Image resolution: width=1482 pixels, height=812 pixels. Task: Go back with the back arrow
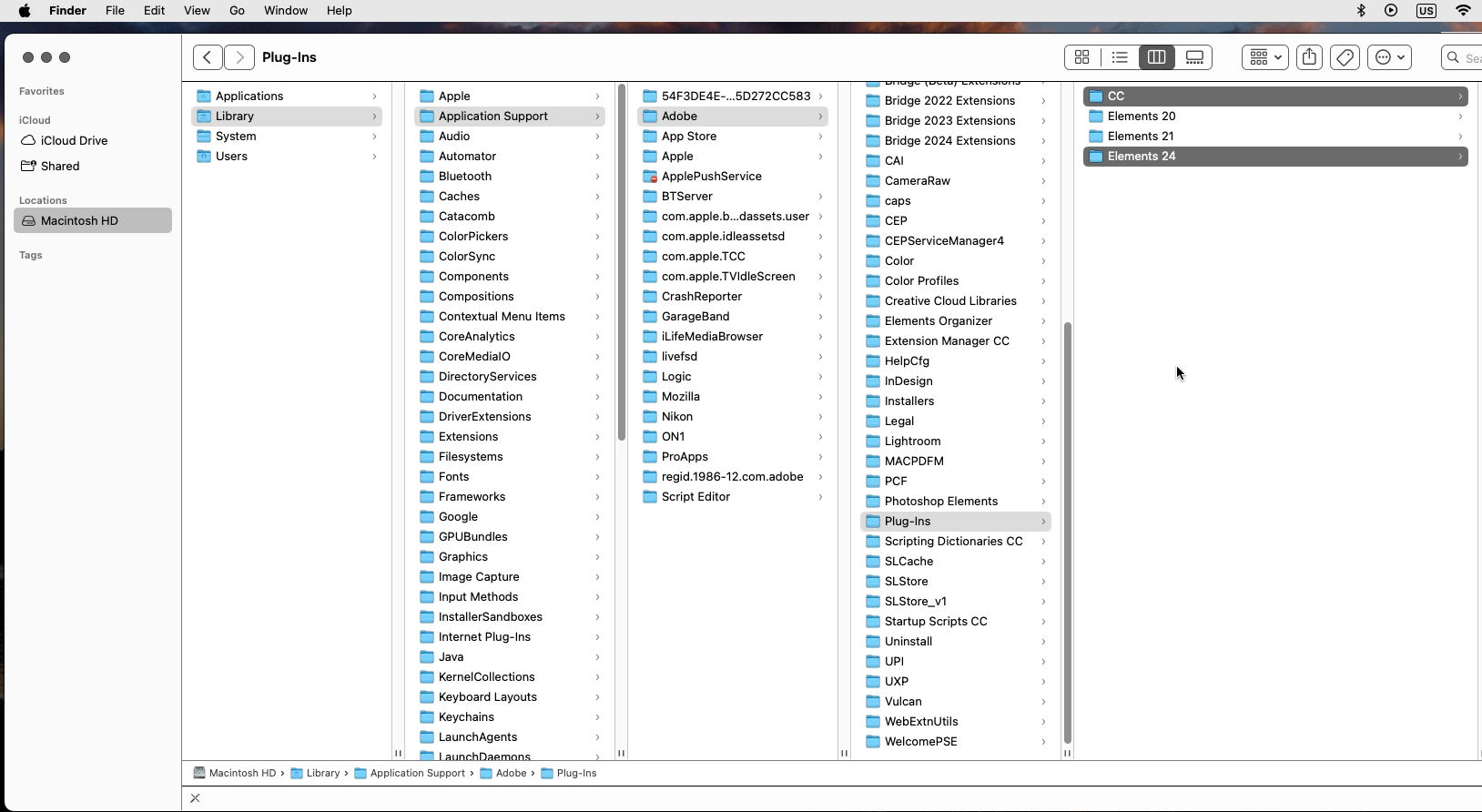208,57
